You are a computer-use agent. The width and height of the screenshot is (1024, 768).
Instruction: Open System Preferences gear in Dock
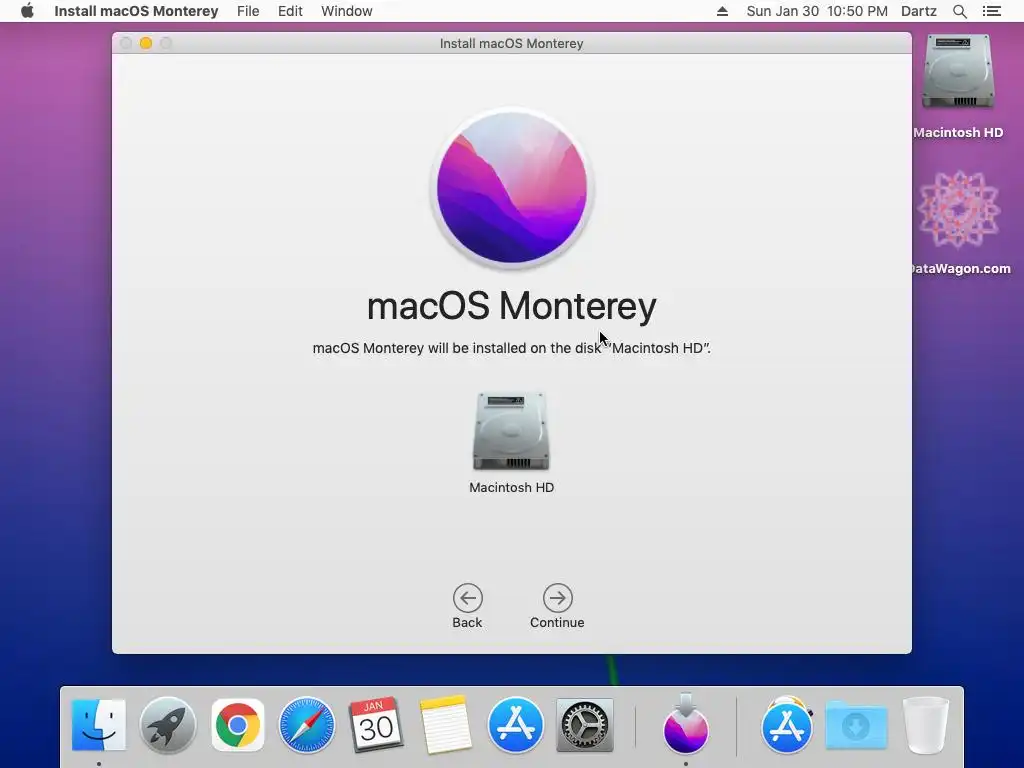[x=584, y=725]
